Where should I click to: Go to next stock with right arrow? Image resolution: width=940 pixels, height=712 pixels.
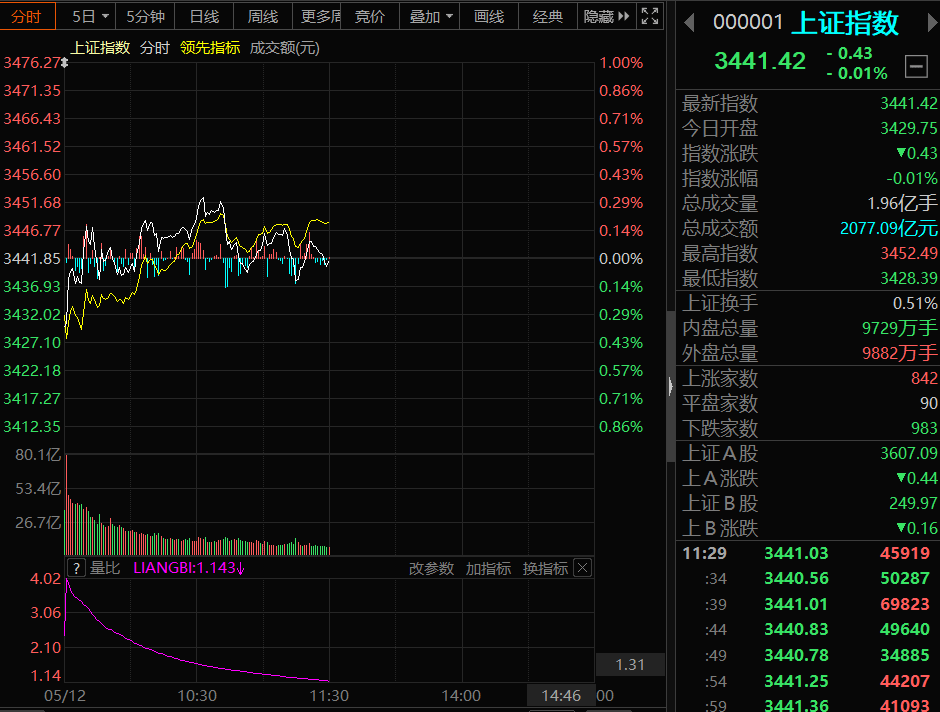click(x=932, y=23)
